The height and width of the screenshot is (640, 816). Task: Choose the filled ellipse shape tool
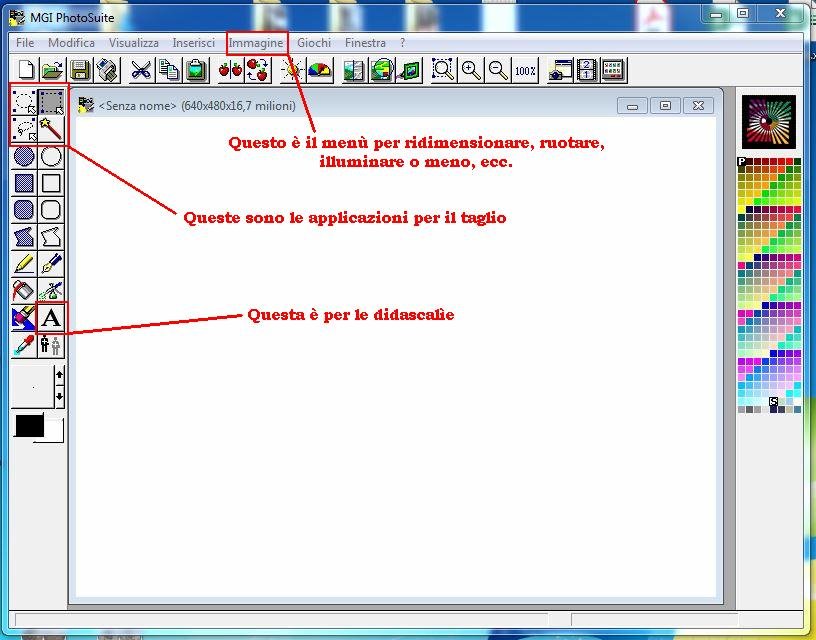point(24,156)
